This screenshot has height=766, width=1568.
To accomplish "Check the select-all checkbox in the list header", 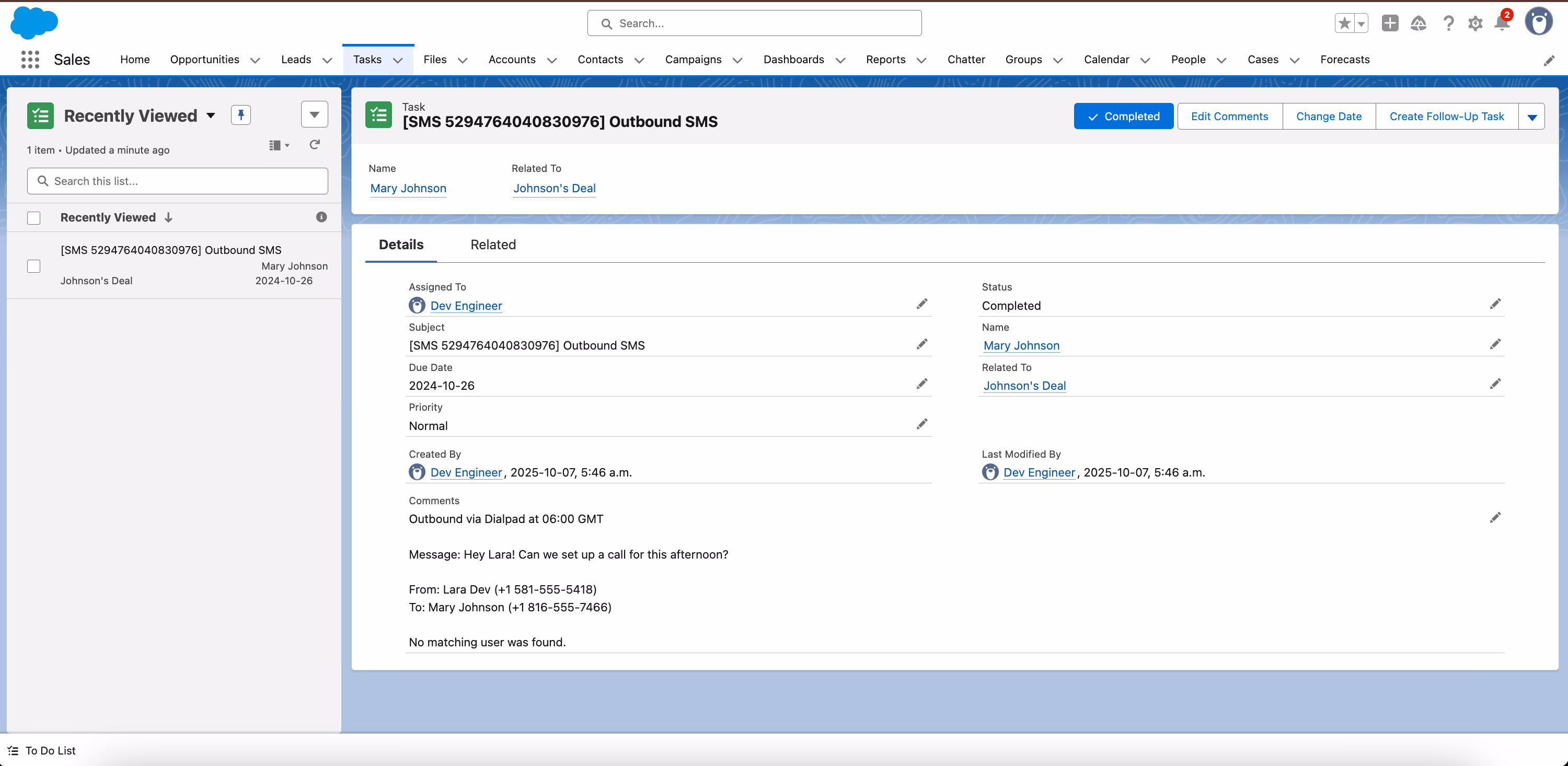I will point(33,217).
